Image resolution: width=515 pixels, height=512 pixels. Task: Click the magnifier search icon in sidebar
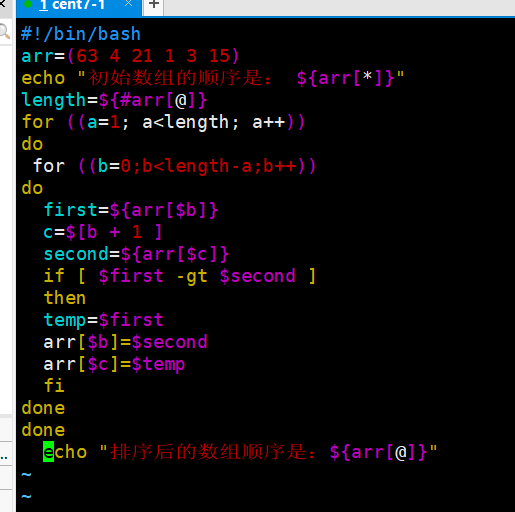(x=5, y=32)
